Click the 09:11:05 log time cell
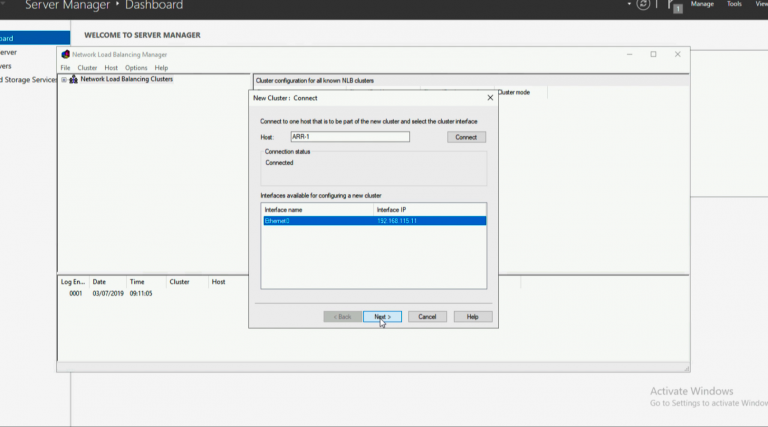The width and height of the screenshot is (768, 427). point(141,293)
